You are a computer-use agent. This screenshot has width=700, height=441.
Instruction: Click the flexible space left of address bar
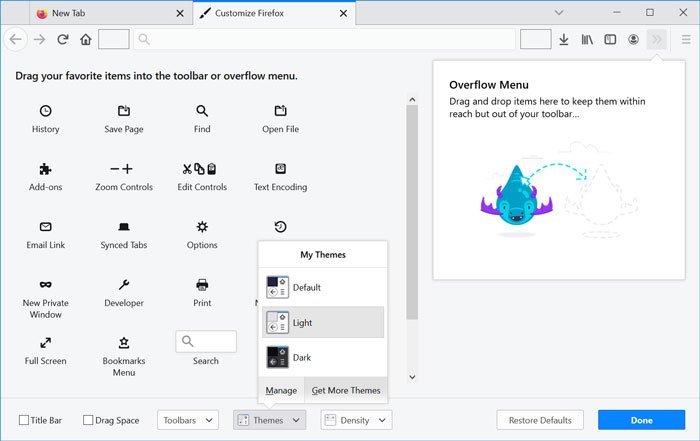(114, 40)
